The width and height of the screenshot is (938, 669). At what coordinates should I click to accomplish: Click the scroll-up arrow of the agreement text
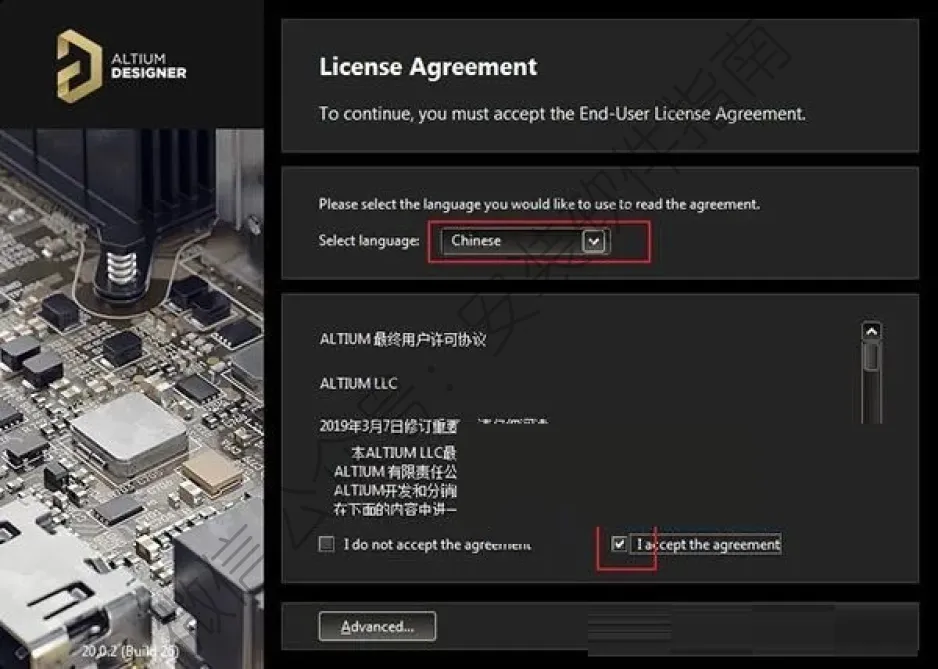click(872, 331)
